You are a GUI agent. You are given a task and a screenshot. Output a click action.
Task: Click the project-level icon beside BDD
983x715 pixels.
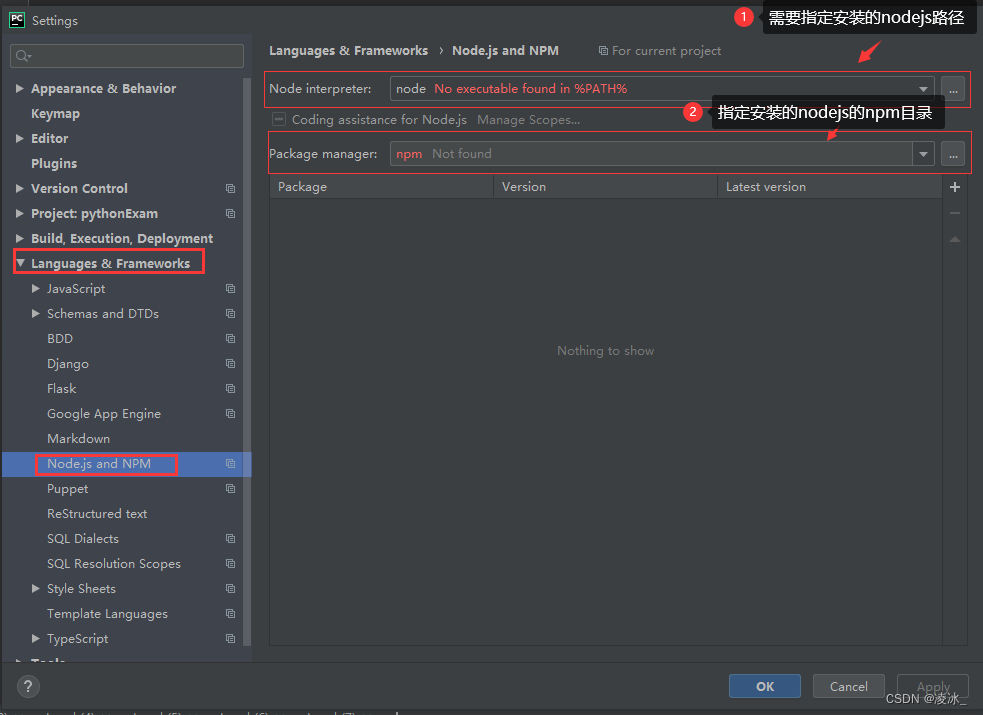click(x=230, y=338)
